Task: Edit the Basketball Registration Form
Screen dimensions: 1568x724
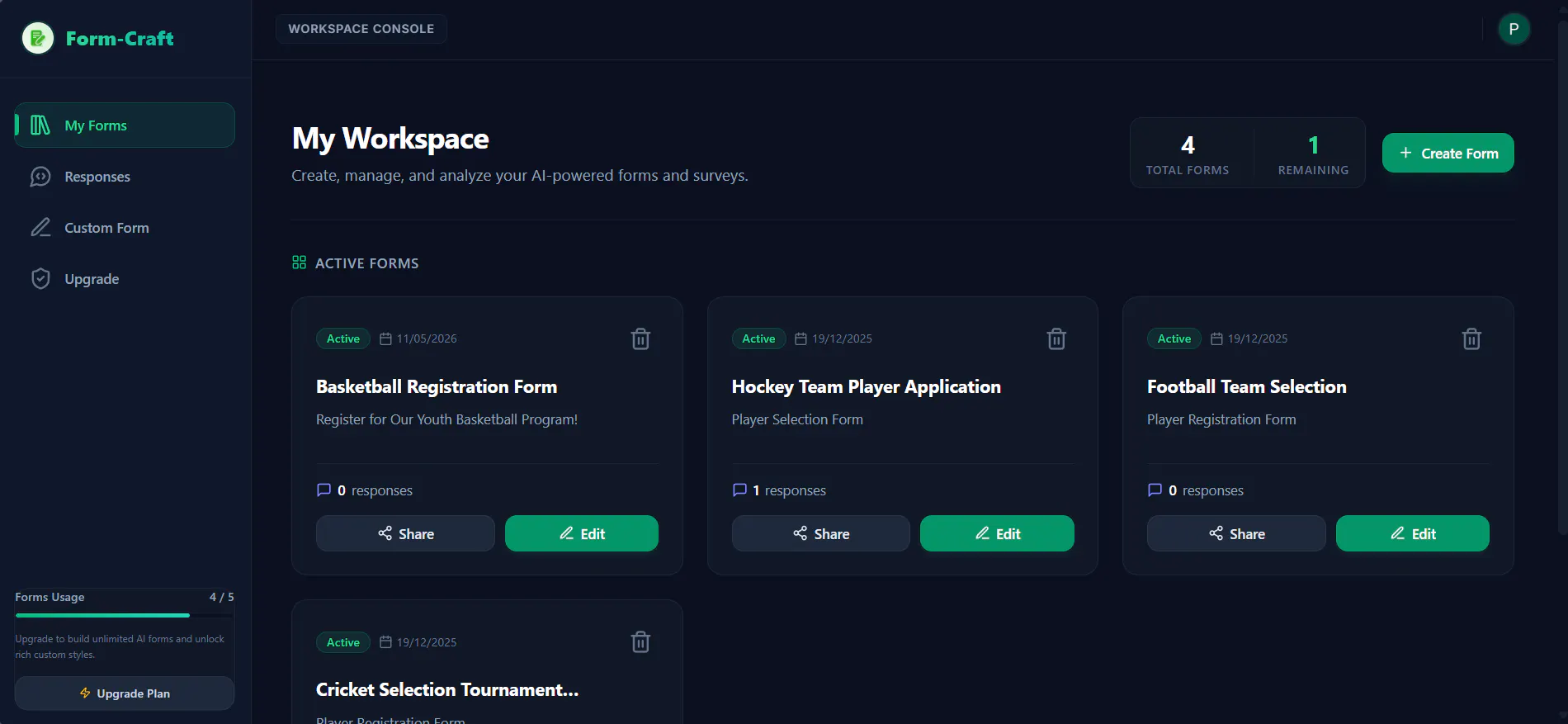Action: 582,533
